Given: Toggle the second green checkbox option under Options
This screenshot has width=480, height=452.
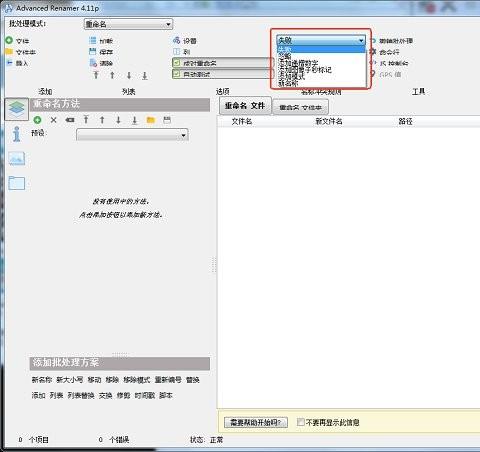Looking at the screenshot, I should pyautogui.click(x=177, y=74).
